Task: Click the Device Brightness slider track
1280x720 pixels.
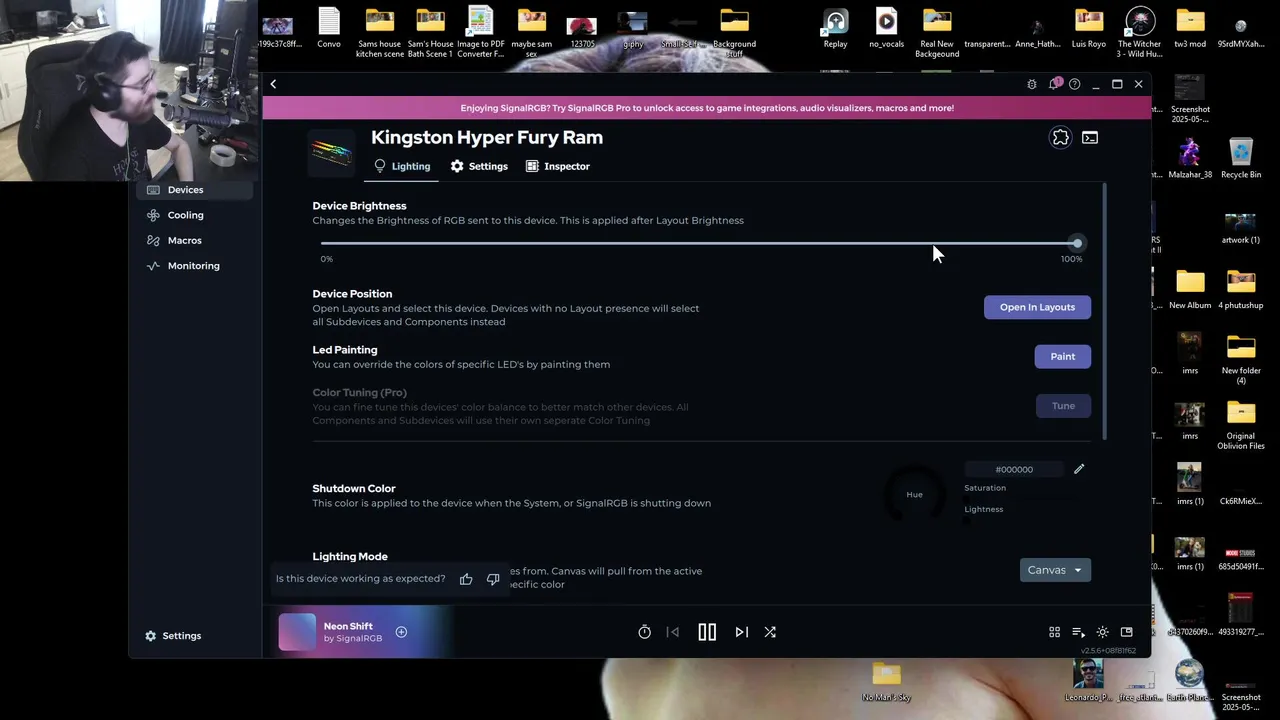Action: 700,243
